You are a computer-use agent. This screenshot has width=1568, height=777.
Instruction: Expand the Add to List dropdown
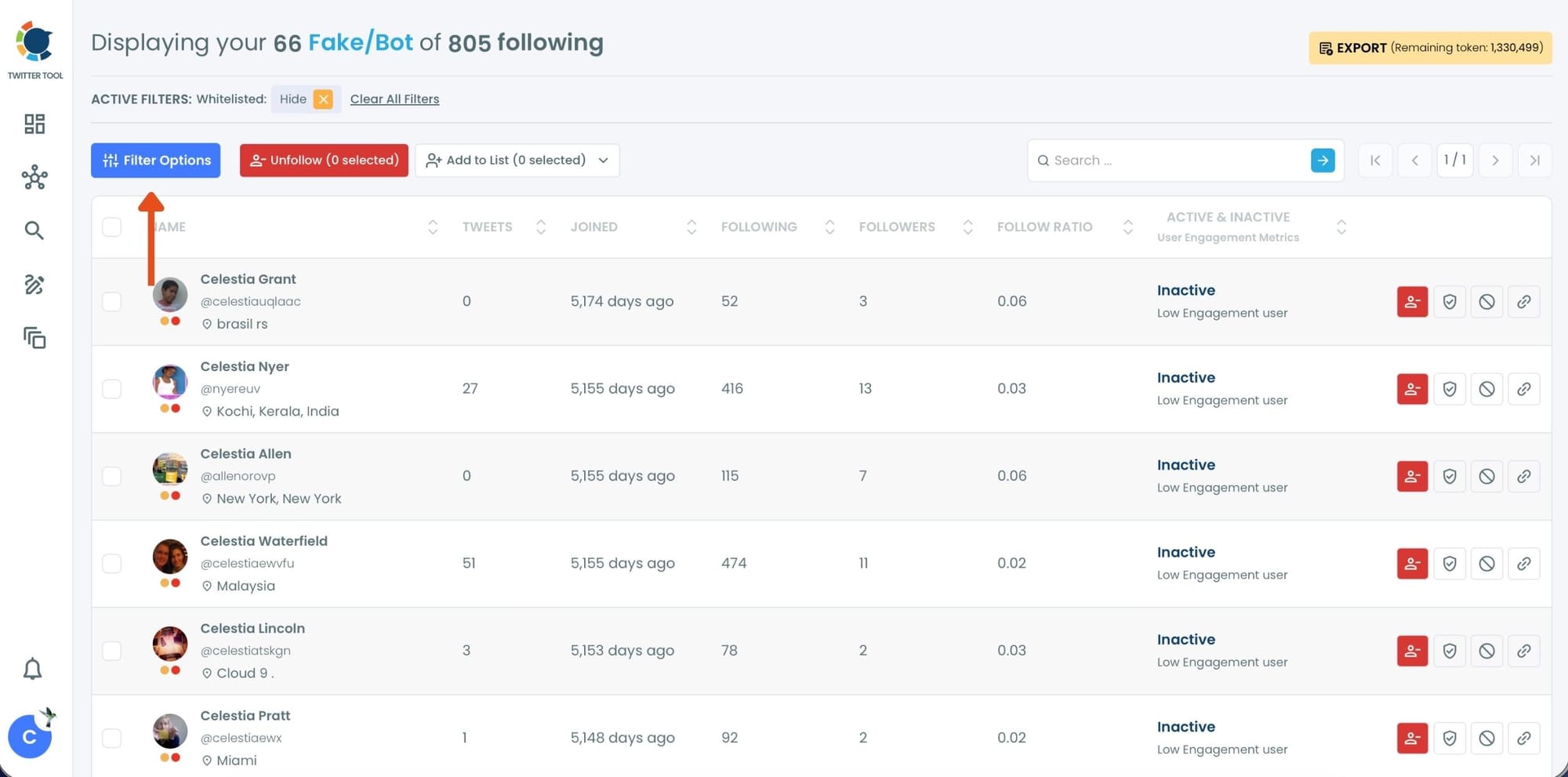coord(602,160)
